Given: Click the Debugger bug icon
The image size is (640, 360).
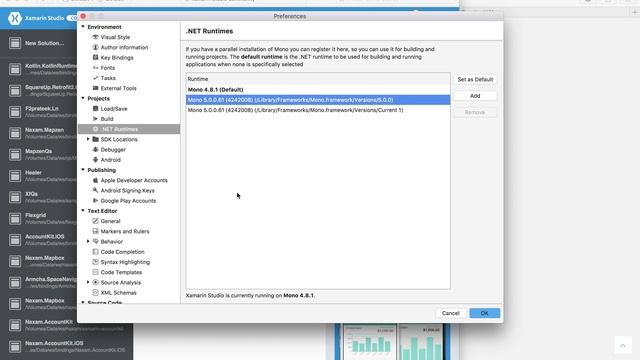Looking at the screenshot, I should click(96, 149).
